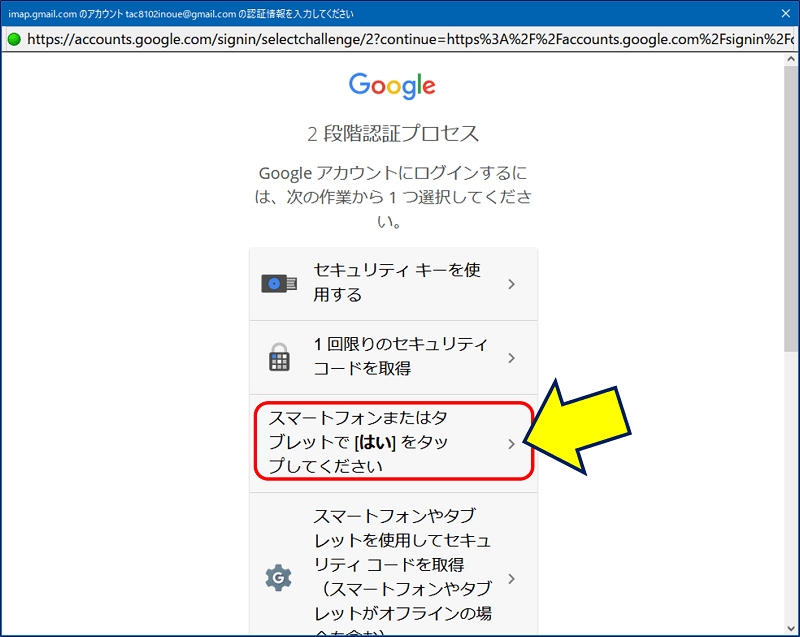The width and height of the screenshot is (800, 637).
Task: Click the green secure connection indicator
Action: 14,39
